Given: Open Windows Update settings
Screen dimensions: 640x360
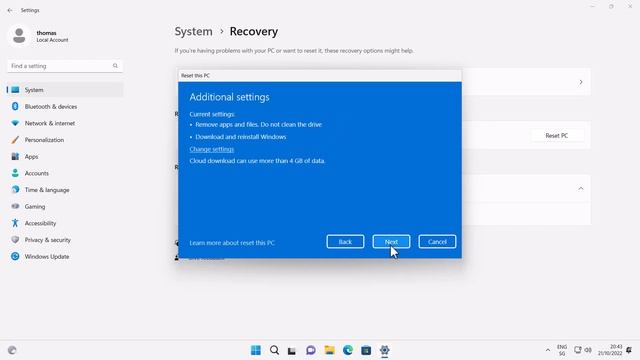Looking at the screenshot, I should (x=64, y=257).
